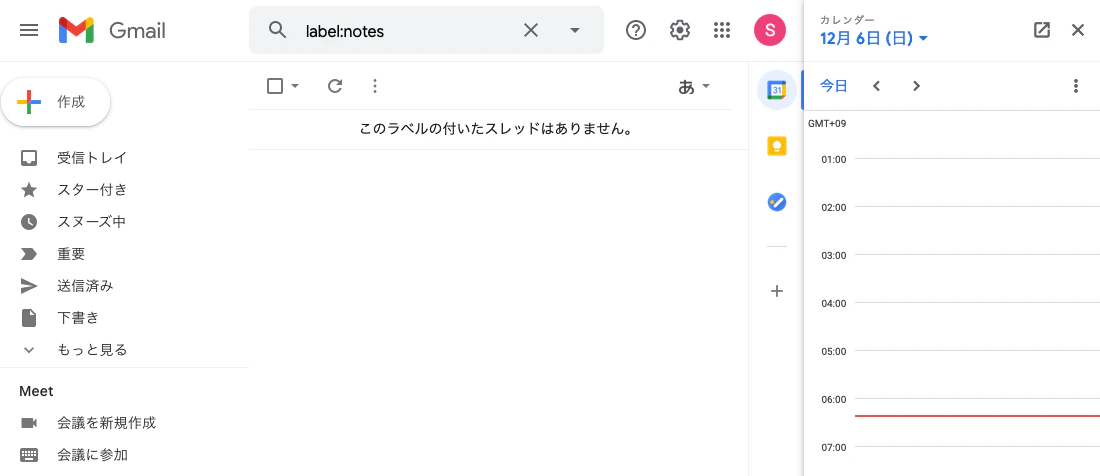This screenshot has height=476, width=1100.
Task: Click the 03:00 time slot in calendar
Action: (977, 279)
